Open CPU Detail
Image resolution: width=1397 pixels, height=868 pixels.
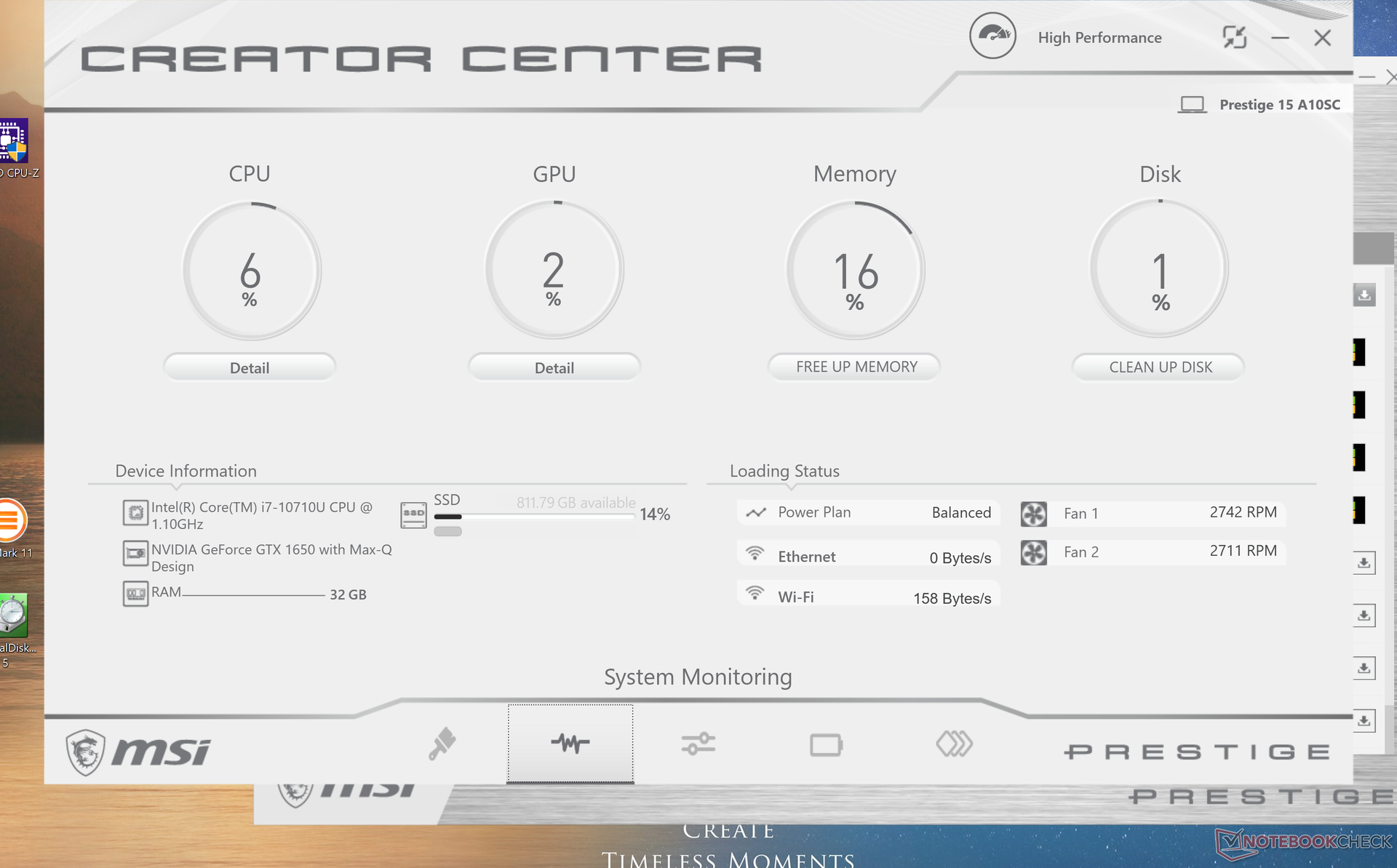tap(250, 367)
